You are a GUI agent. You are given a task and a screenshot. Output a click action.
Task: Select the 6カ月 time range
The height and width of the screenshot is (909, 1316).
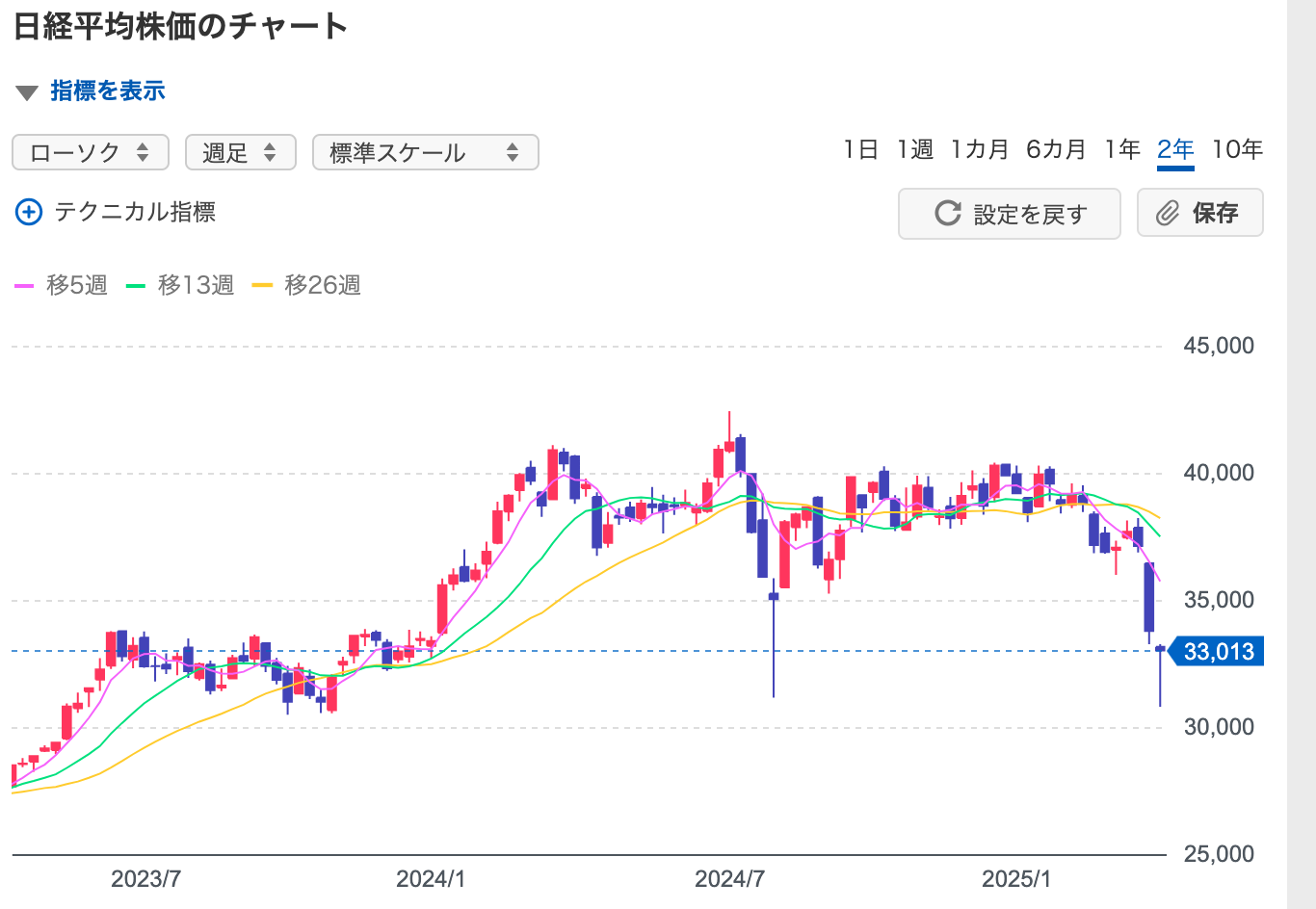click(x=1056, y=149)
